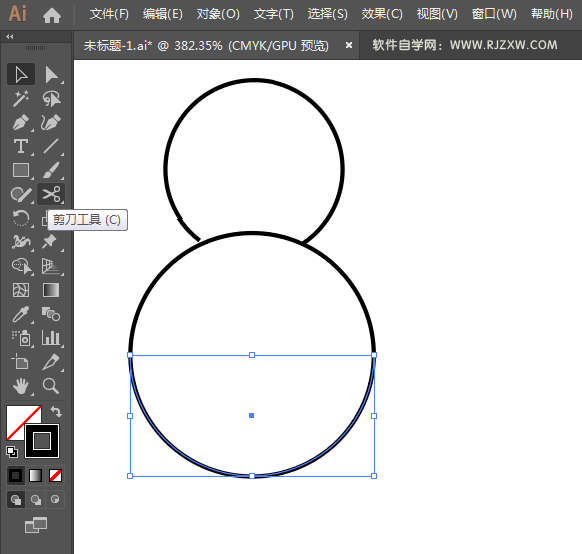
Task: Close the 未标题-1.ai document tab
Action: 349,45
